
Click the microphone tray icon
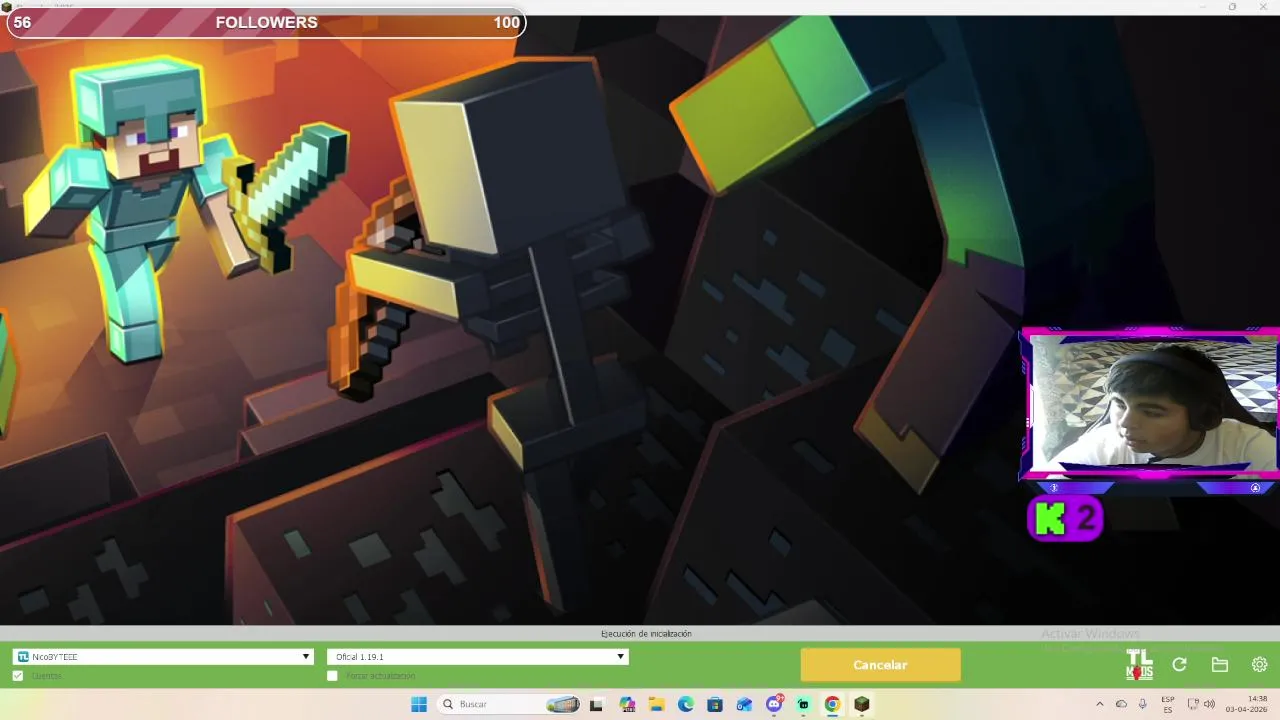[1142, 704]
